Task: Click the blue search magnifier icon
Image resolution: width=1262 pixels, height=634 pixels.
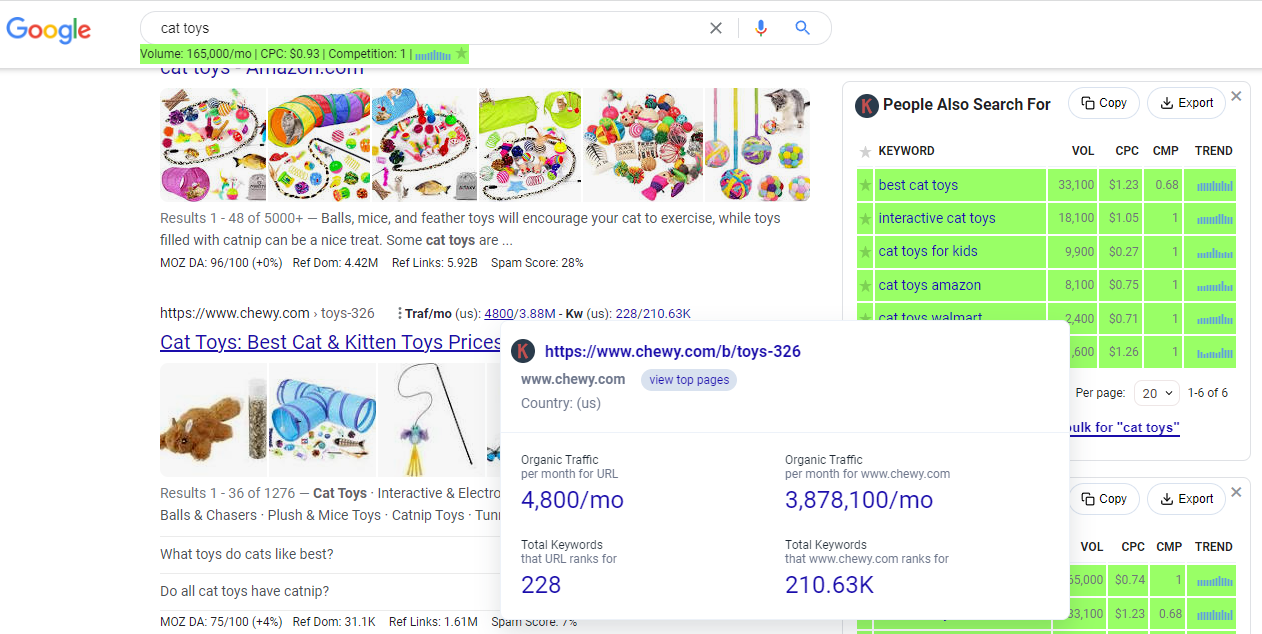Action: coord(802,28)
